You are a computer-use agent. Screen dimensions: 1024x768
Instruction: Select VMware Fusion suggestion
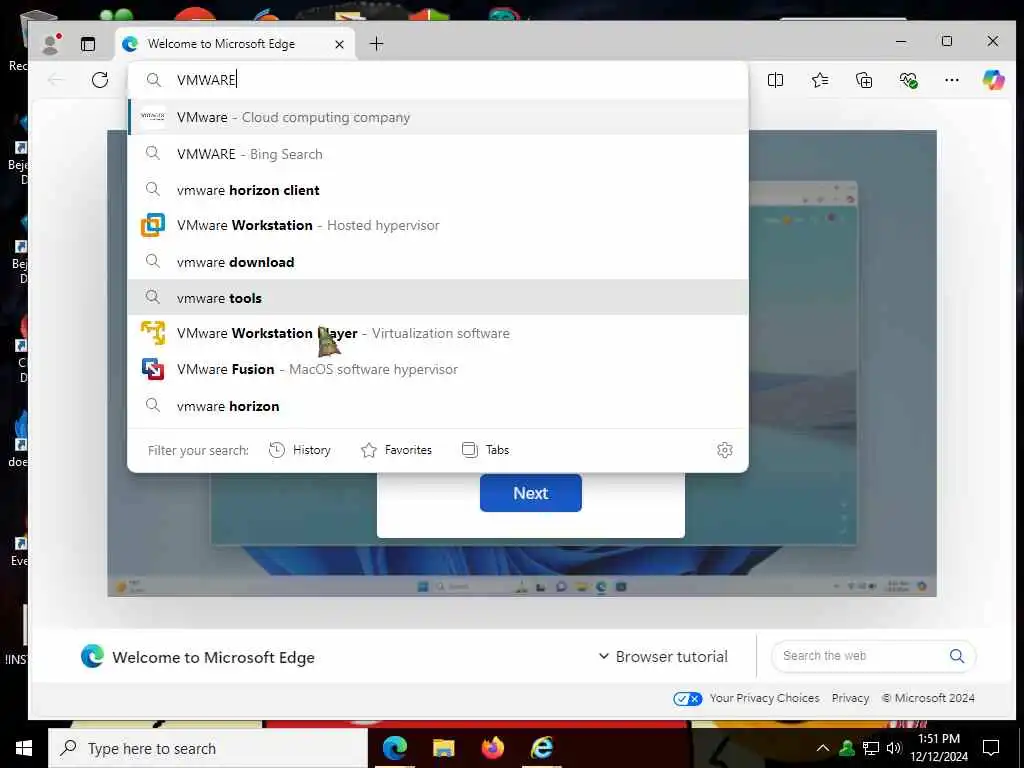[438, 369]
